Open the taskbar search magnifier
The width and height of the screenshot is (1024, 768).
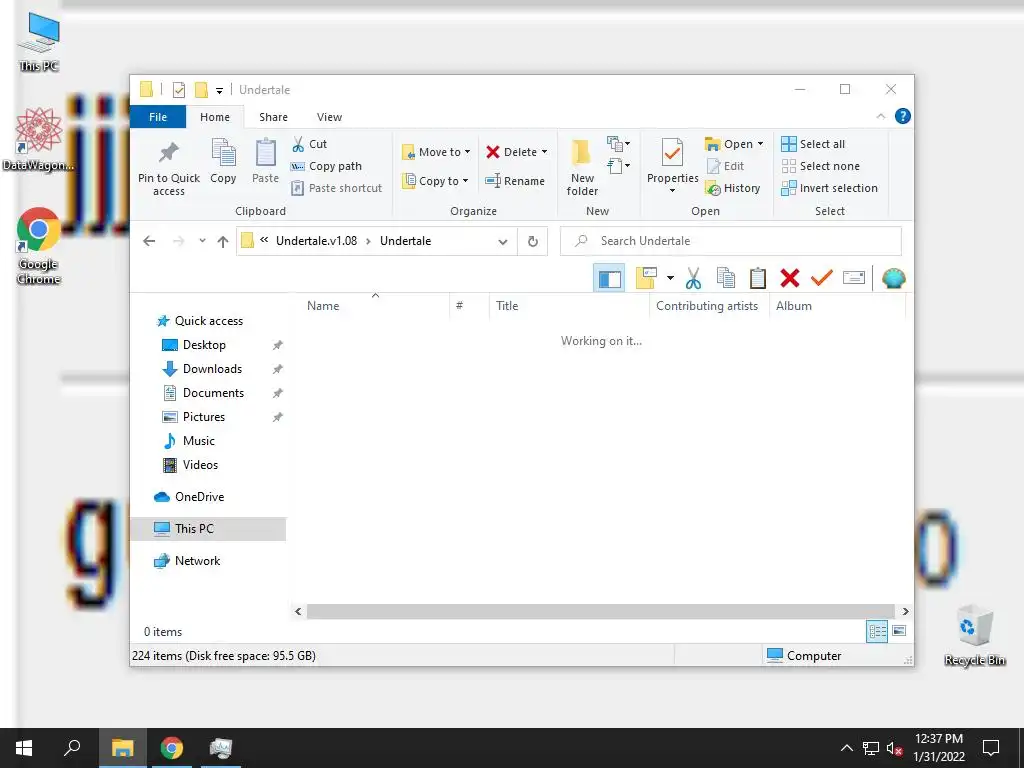click(x=72, y=748)
